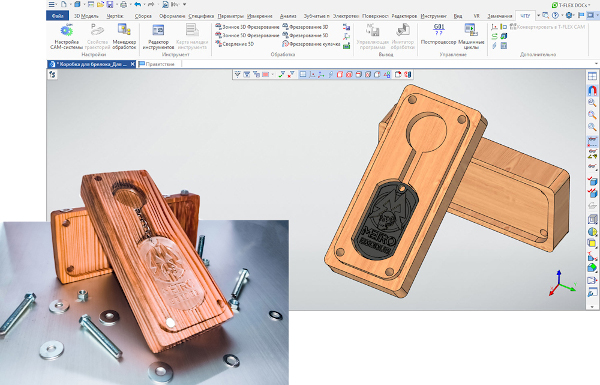Expand the dropdown arrow beside the ЧПУ tab

click(538, 16)
